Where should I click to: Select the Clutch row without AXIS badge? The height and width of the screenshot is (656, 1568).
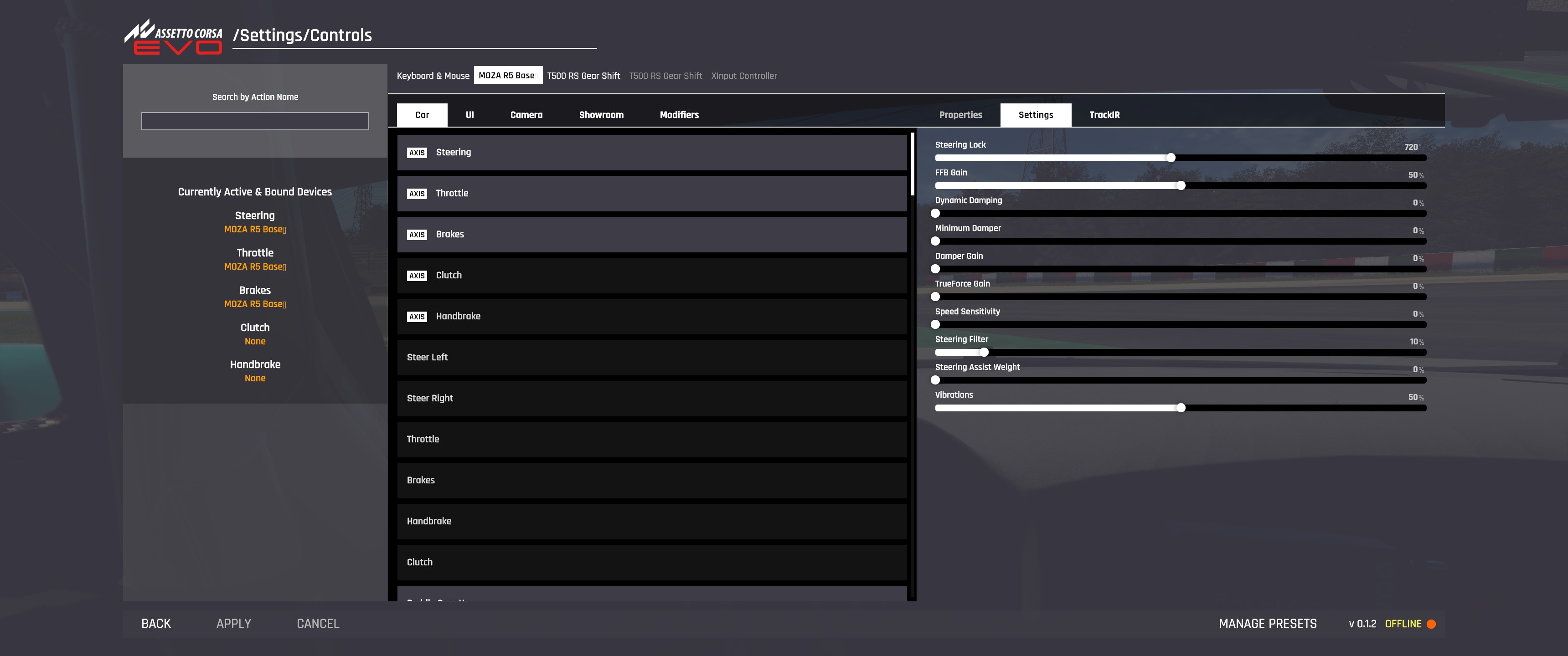pos(652,562)
